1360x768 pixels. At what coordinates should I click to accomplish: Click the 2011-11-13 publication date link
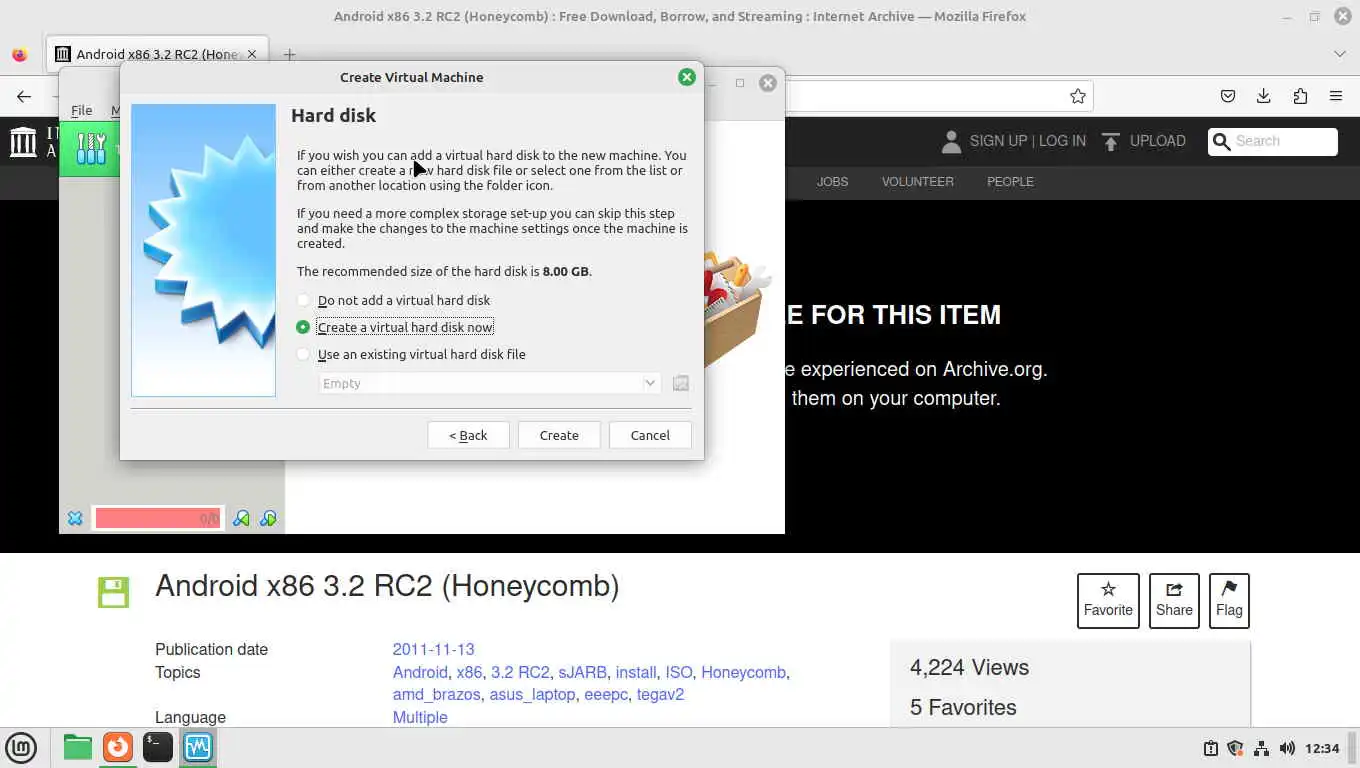pos(433,649)
